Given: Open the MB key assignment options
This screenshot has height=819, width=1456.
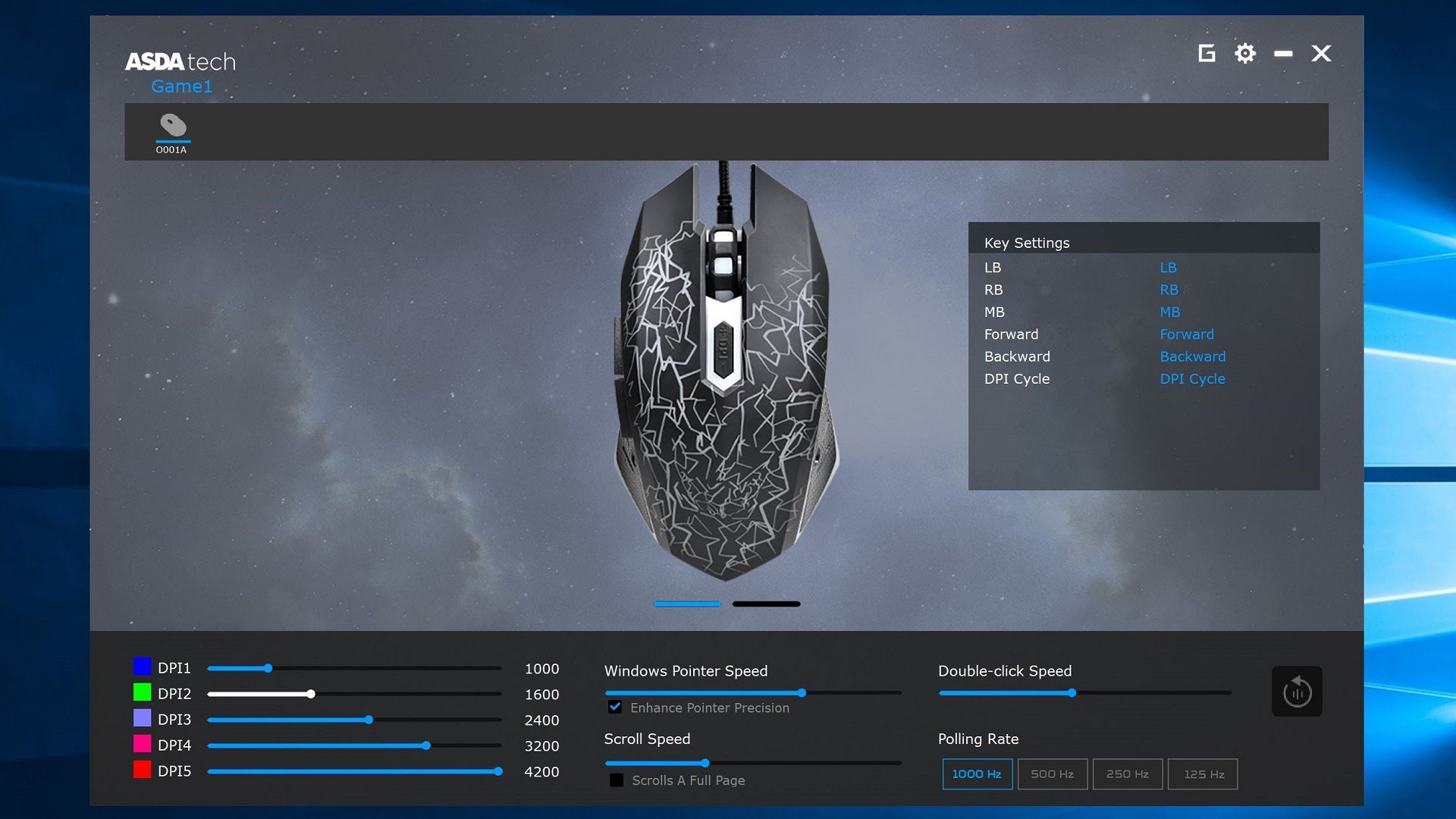Looking at the screenshot, I should pos(1170,312).
